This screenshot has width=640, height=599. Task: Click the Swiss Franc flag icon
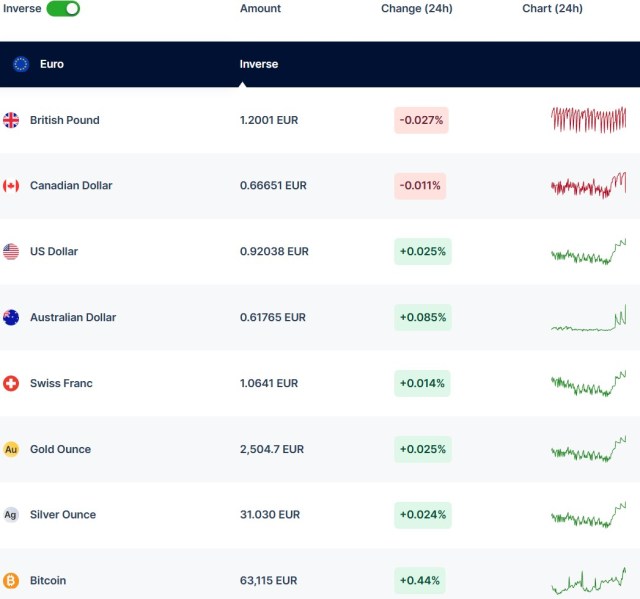[x=11, y=384]
